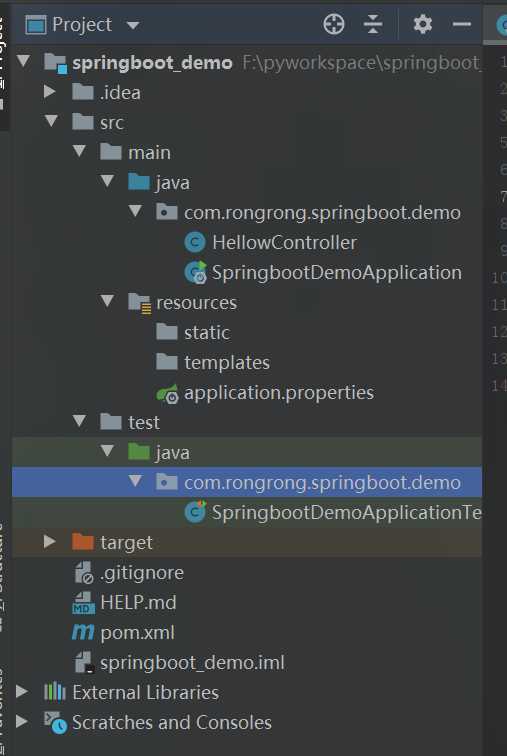Collapse the blue java source folder arrow
Screen dimensions: 507x756
coord(107,181)
